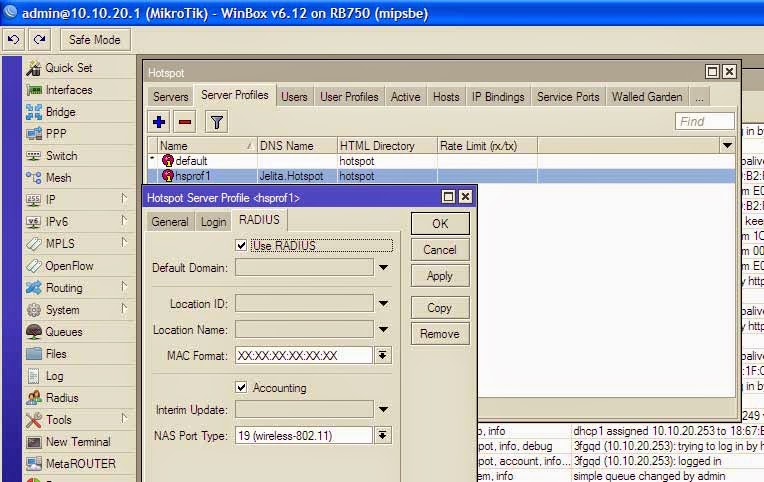The image size is (764, 482).
Task: Switch to Servers tab
Action: (x=171, y=97)
